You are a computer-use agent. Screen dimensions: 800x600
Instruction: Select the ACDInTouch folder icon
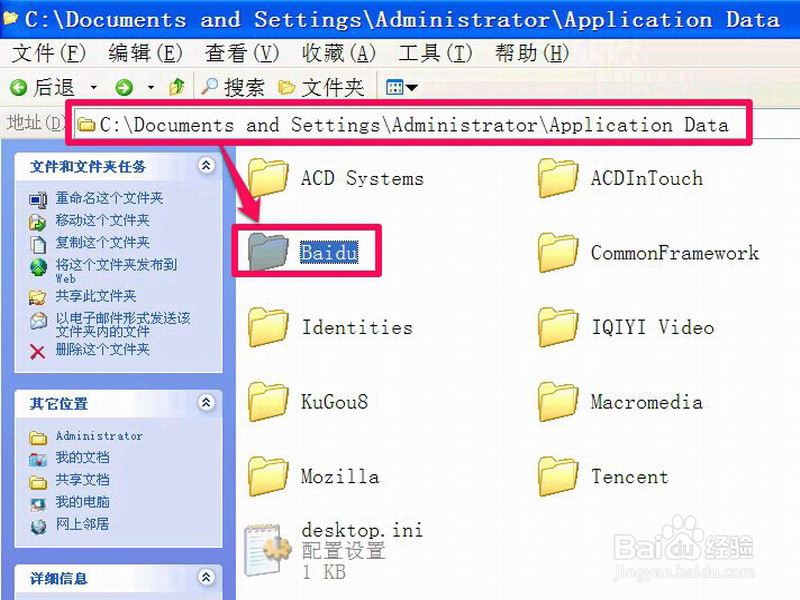click(x=558, y=178)
